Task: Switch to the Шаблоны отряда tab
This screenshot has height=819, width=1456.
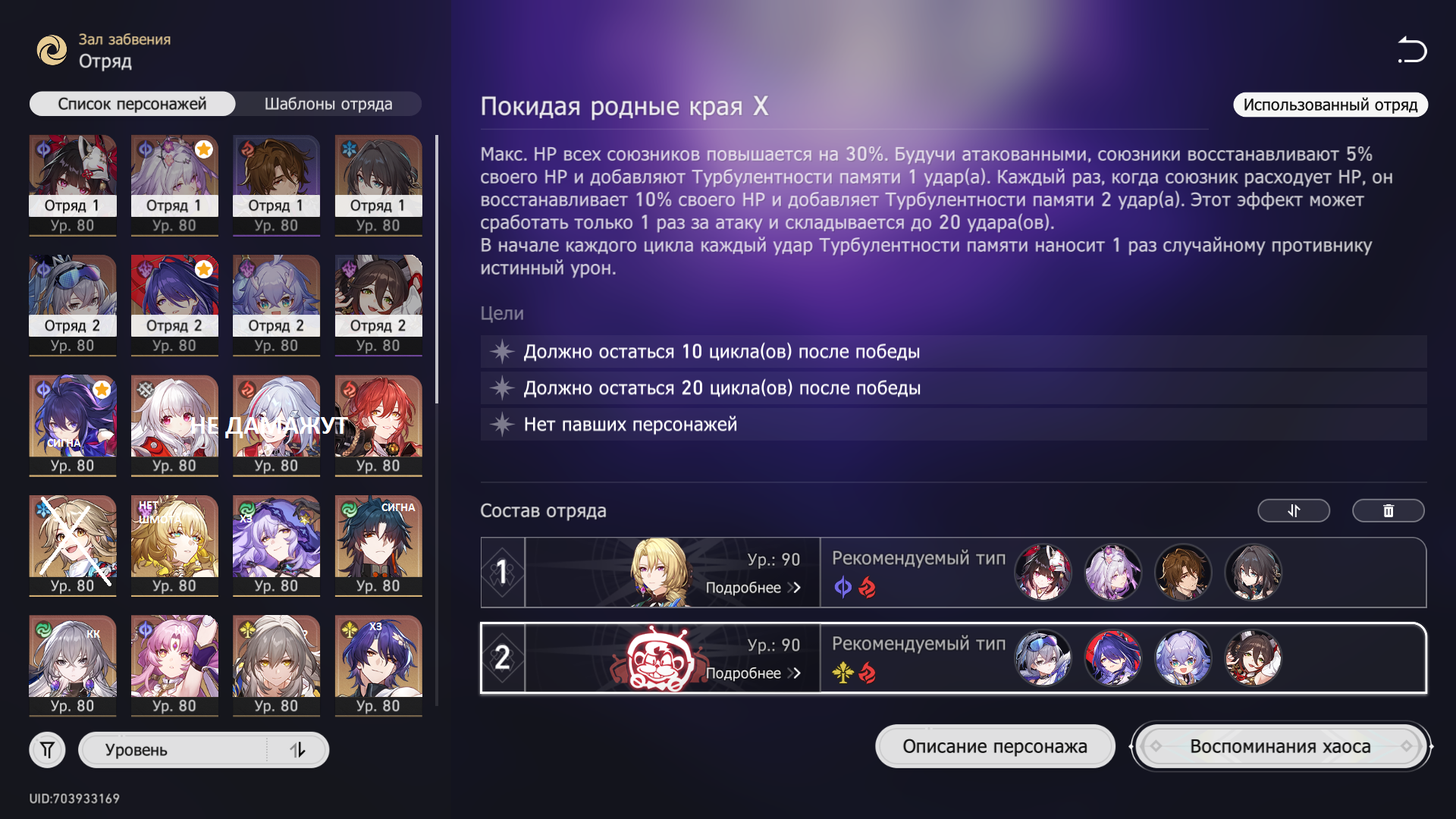Action: click(328, 104)
